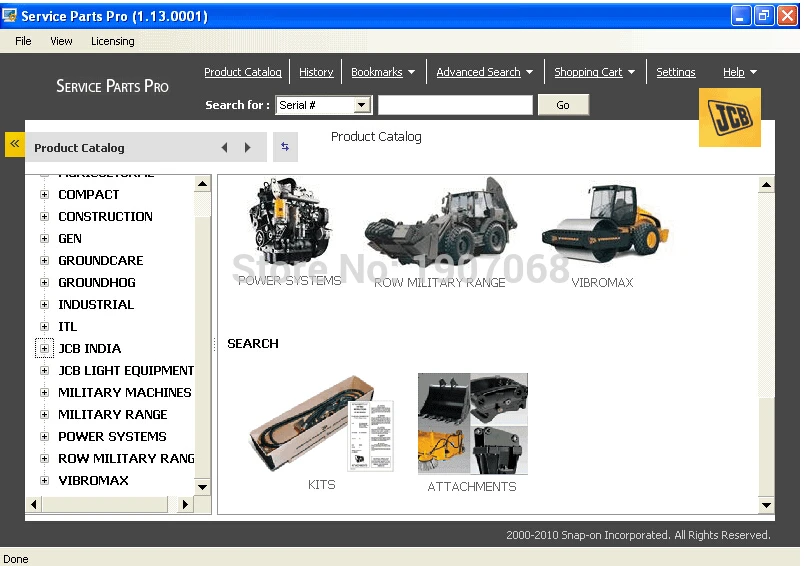Click tree panel scroll down arrow
Screen dimensions: 804x566
tap(203, 487)
